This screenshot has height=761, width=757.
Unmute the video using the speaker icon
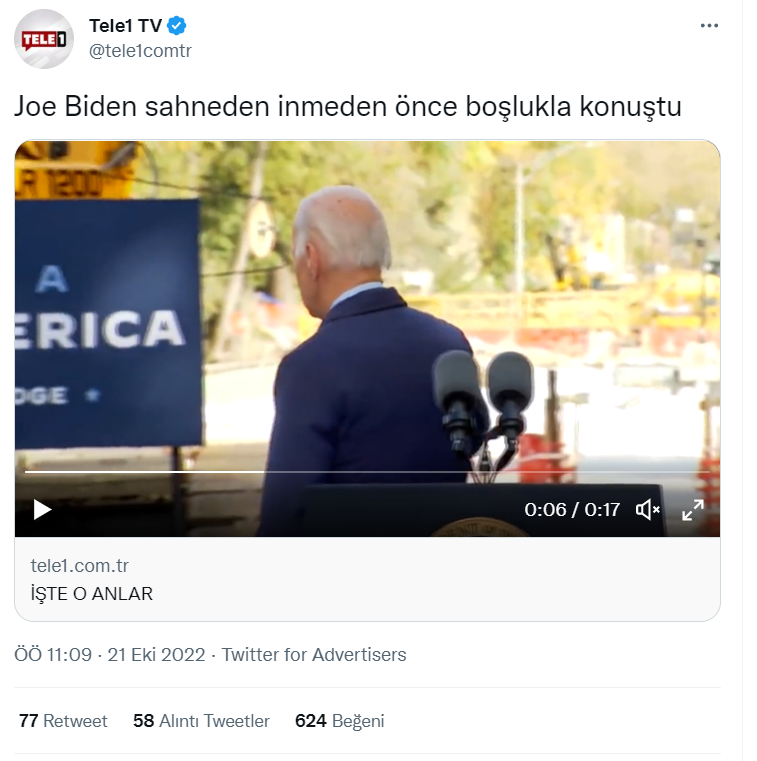coord(648,510)
